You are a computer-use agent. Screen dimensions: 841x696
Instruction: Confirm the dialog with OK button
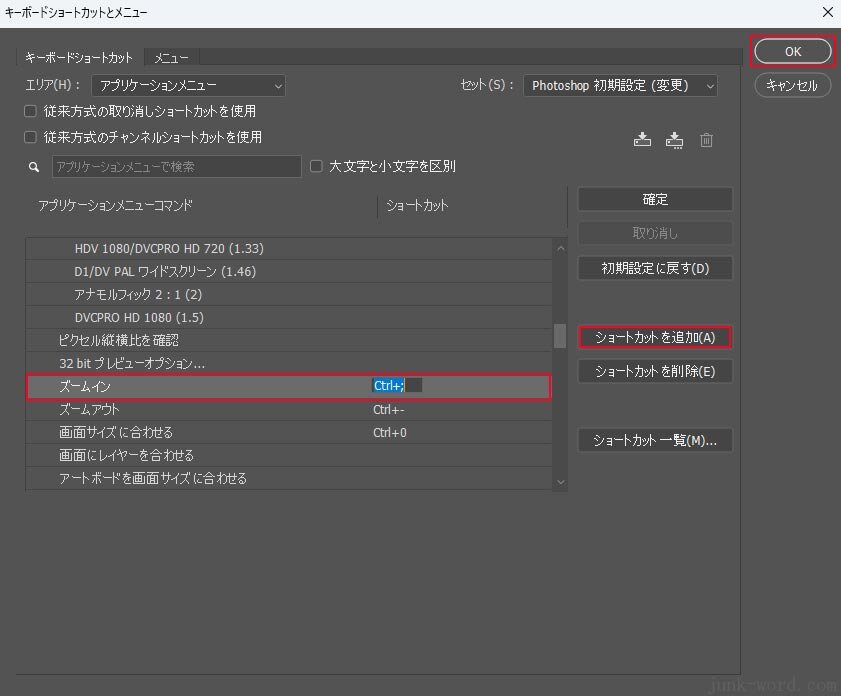point(792,51)
